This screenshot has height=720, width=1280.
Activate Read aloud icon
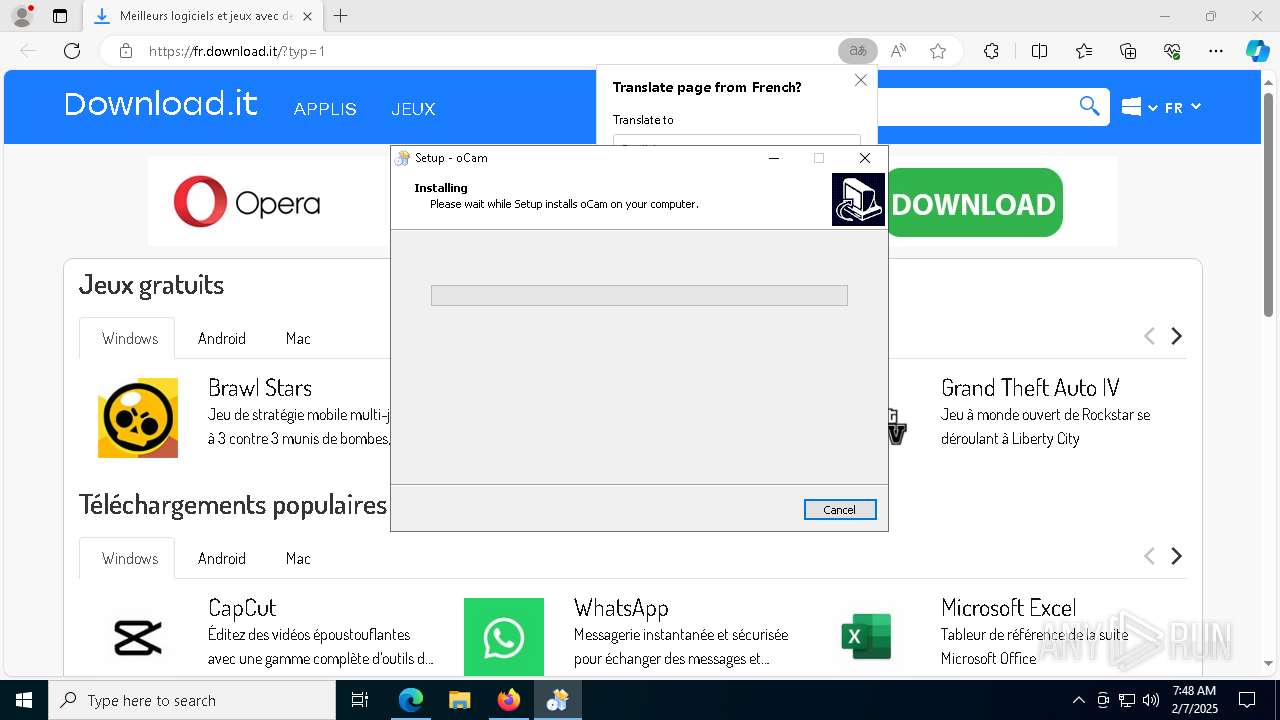898,51
